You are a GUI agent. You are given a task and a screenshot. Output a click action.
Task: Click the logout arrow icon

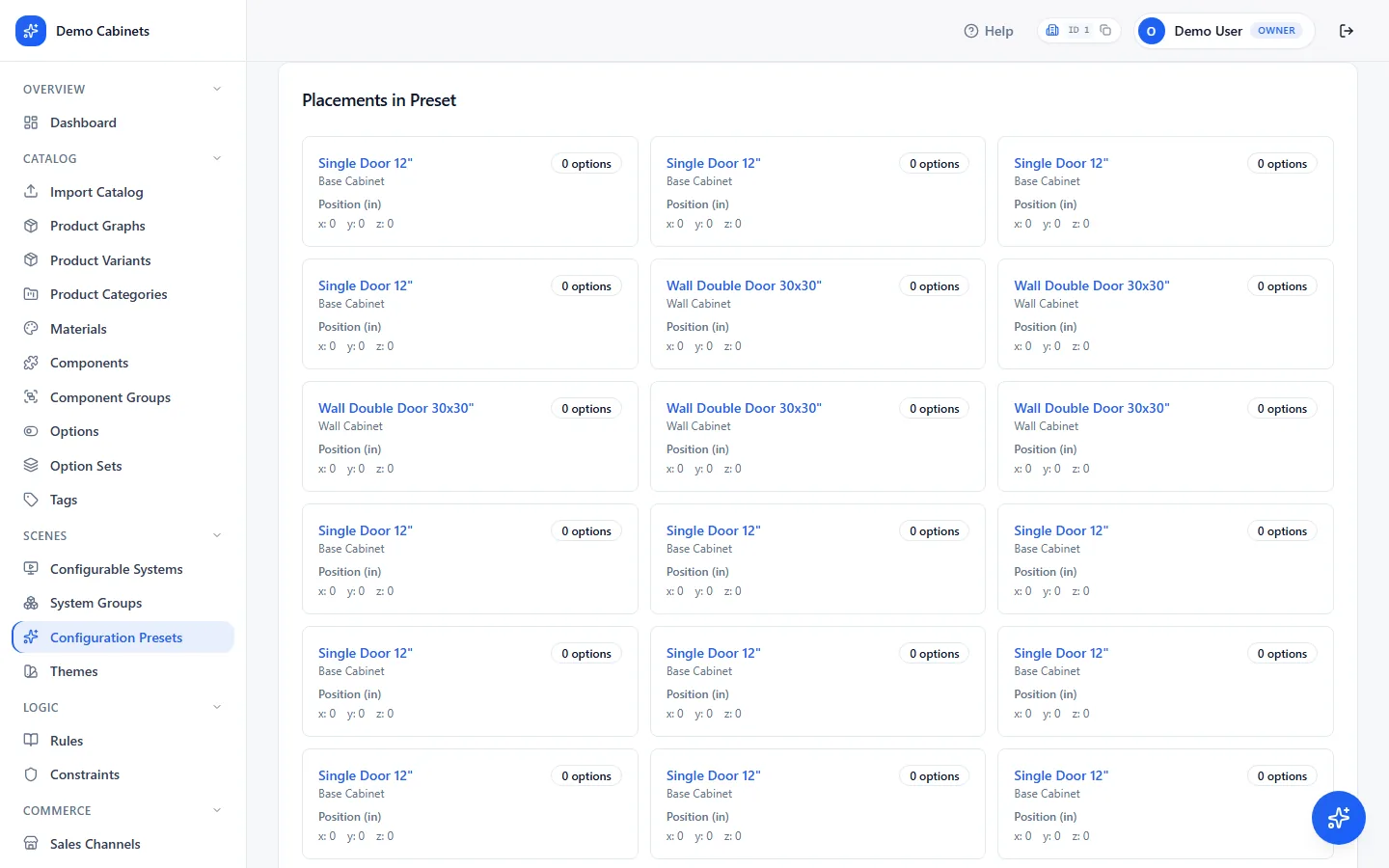[1347, 31]
